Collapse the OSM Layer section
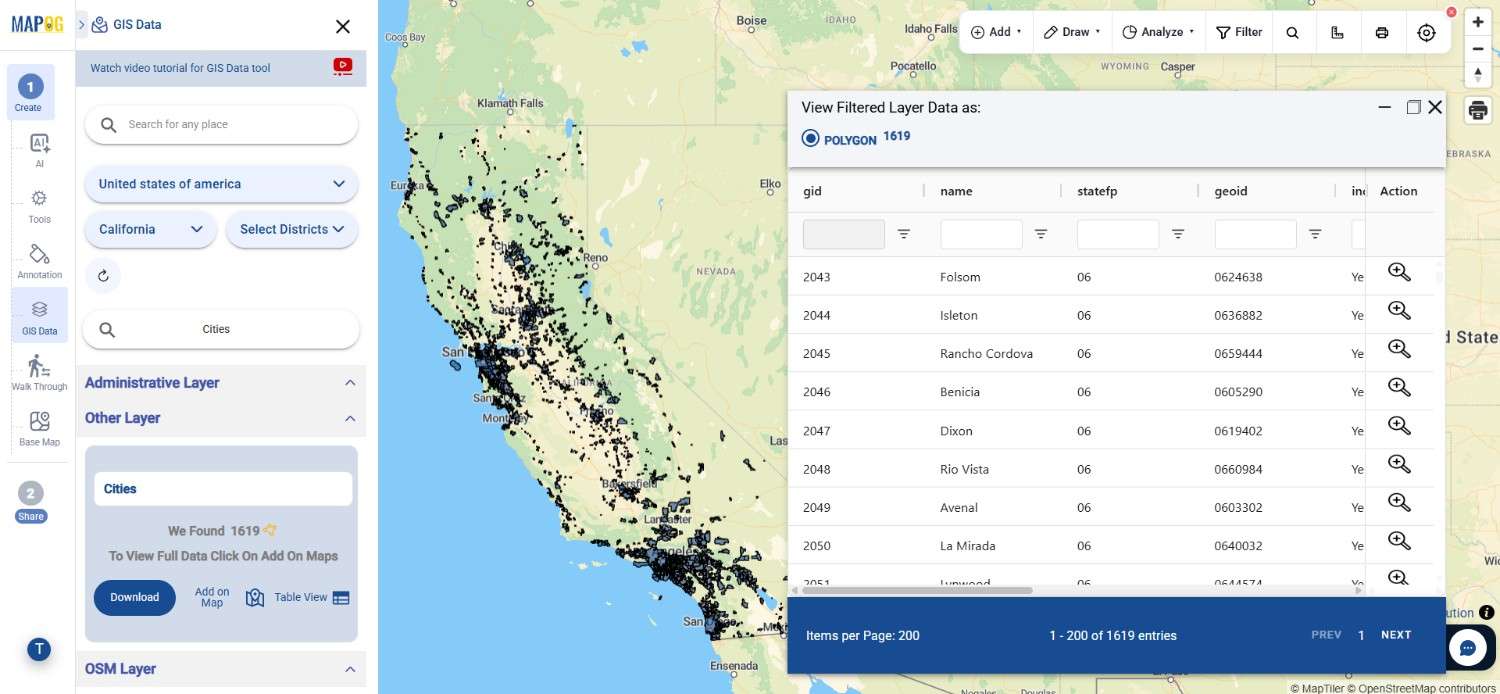The height and width of the screenshot is (694, 1500). tap(350, 669)
